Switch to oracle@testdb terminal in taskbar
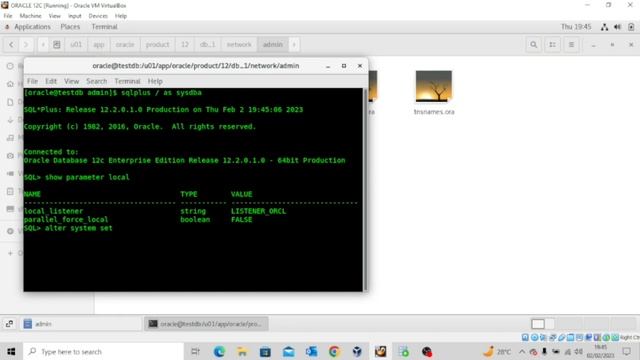 click(x=206, y=324)
